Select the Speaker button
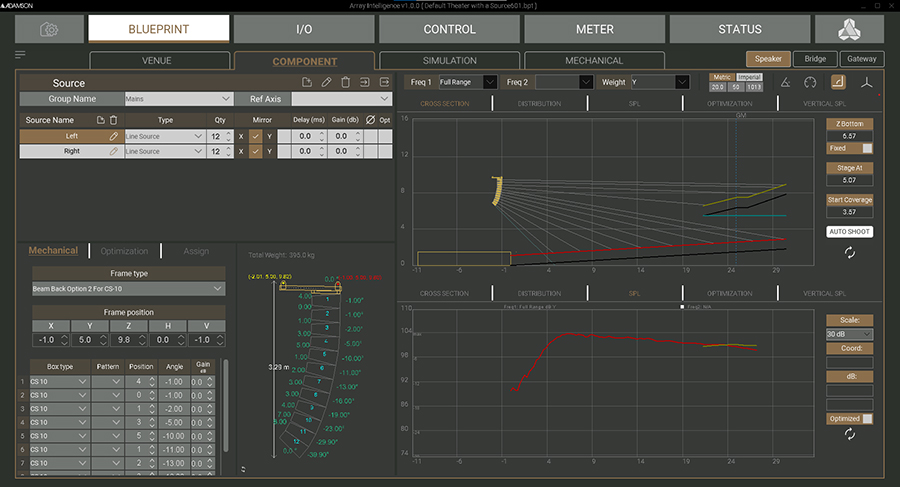 point(768,59)
